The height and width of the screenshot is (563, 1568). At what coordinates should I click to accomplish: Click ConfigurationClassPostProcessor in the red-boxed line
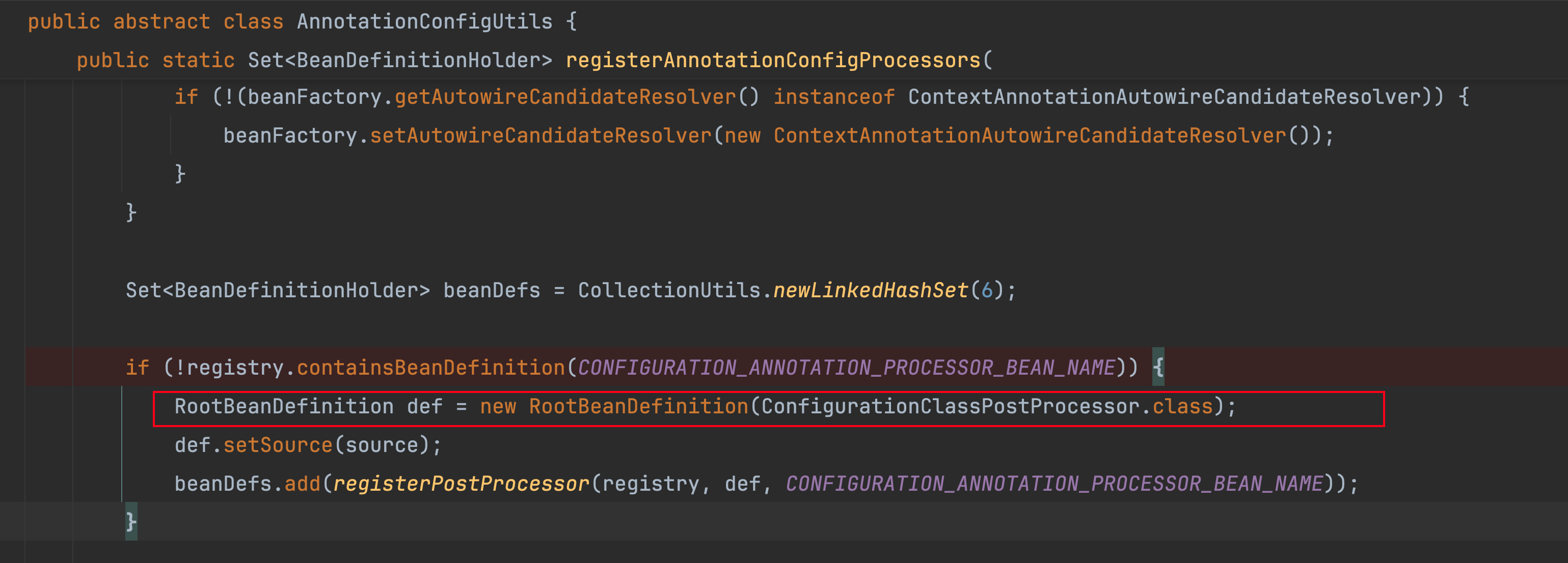click(x=950, y=407)
